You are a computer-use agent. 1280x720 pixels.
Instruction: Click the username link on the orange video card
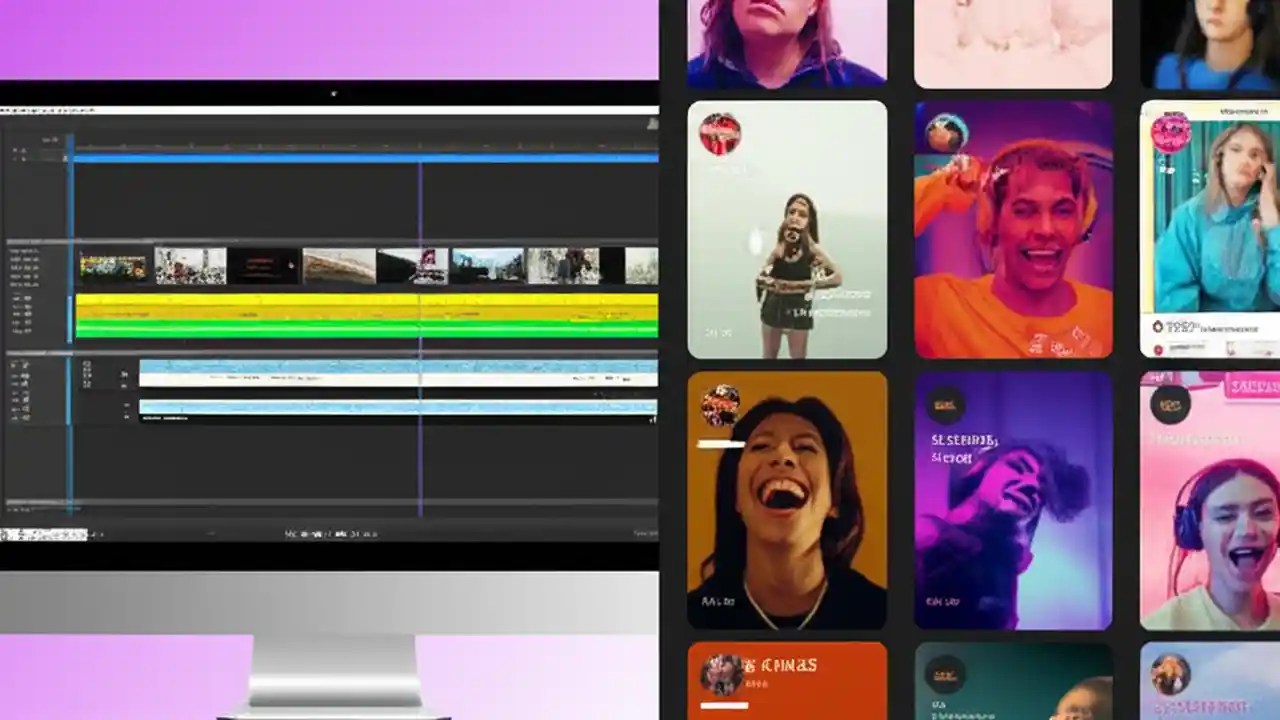click(780, 664)
